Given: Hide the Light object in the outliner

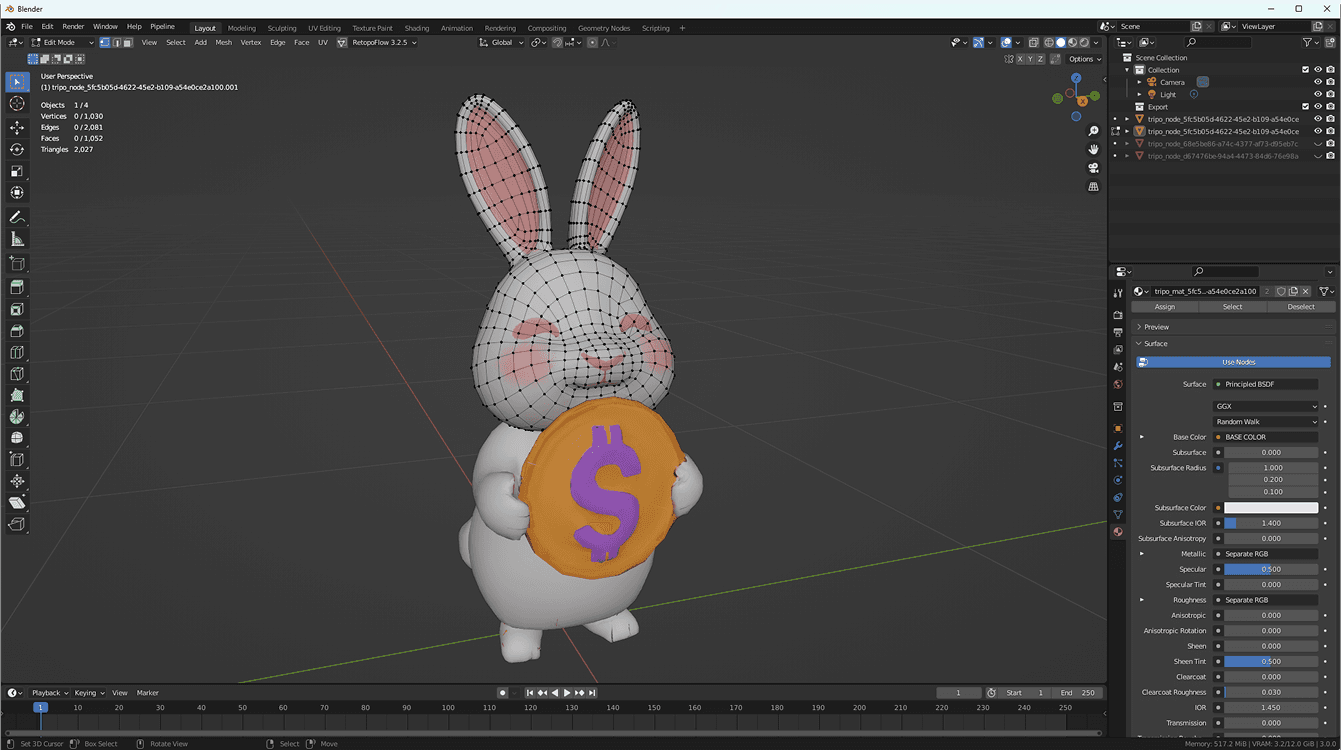Looking at the screenshot, I should click(1318, 94).
